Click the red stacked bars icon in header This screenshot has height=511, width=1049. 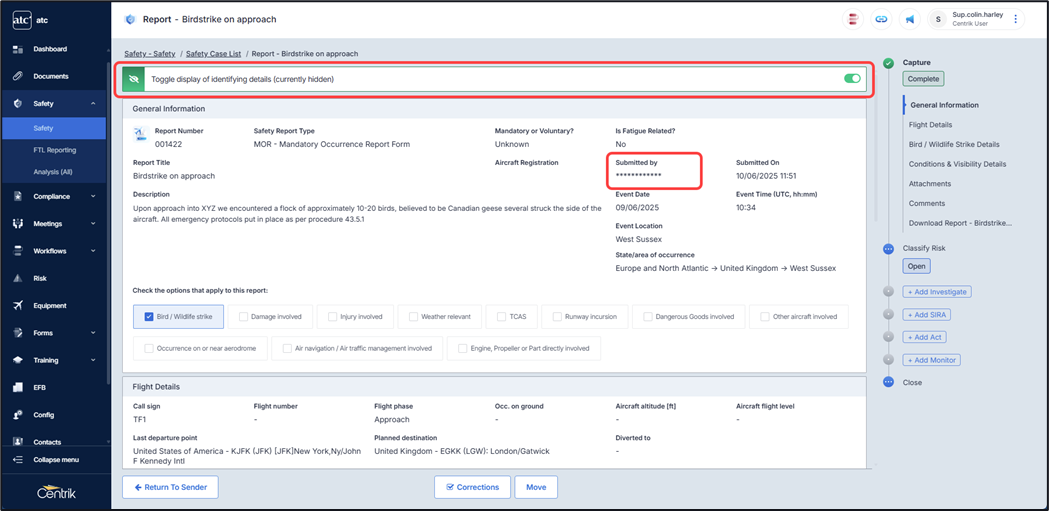tap(853, 19)
